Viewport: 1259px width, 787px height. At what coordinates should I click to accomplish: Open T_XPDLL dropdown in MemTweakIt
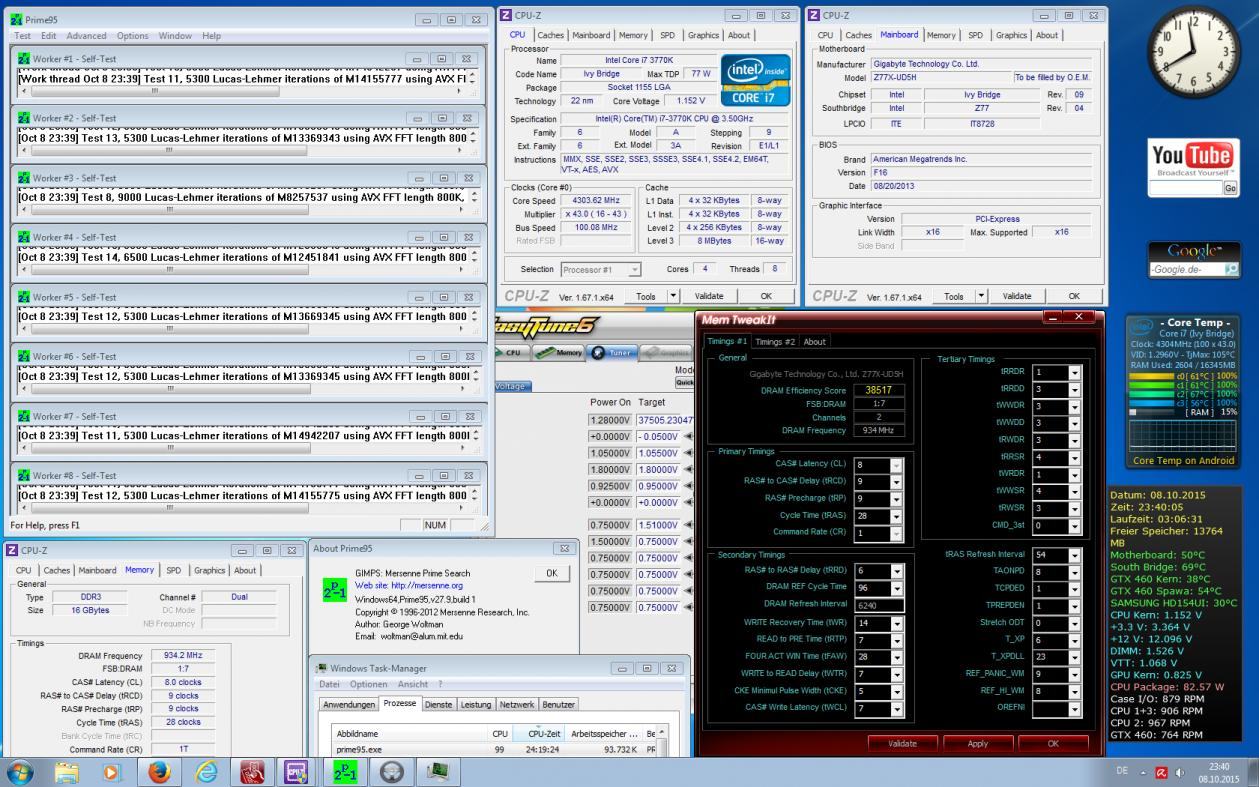1075,657
